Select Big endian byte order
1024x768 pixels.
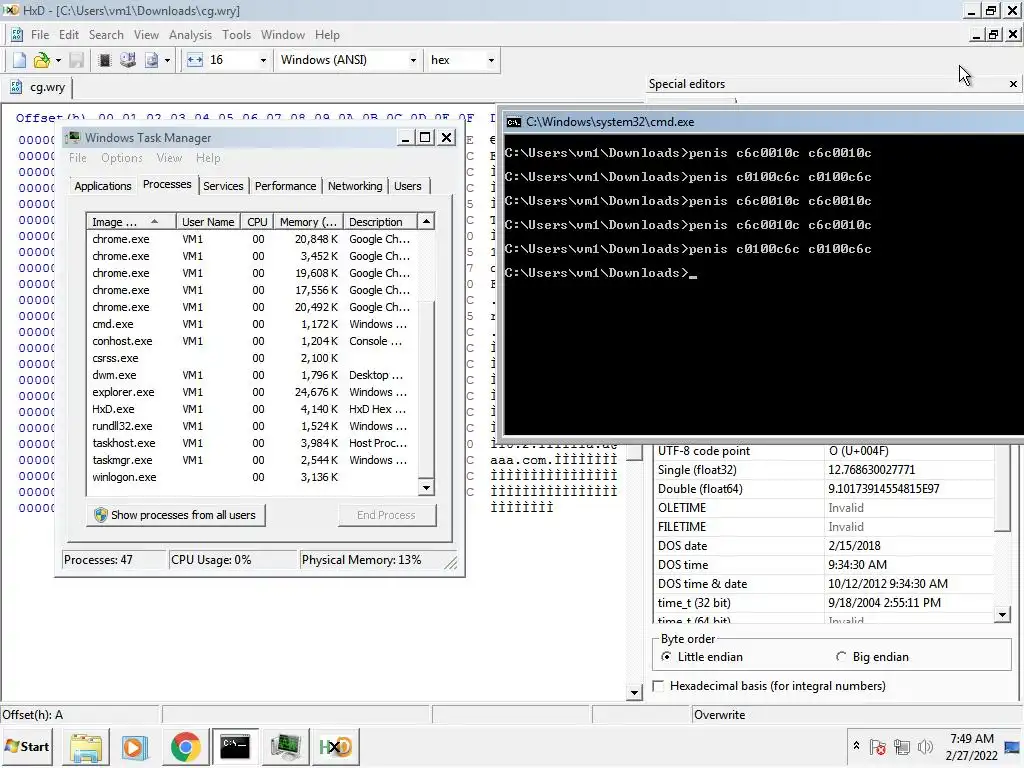[x=872, y=657]
